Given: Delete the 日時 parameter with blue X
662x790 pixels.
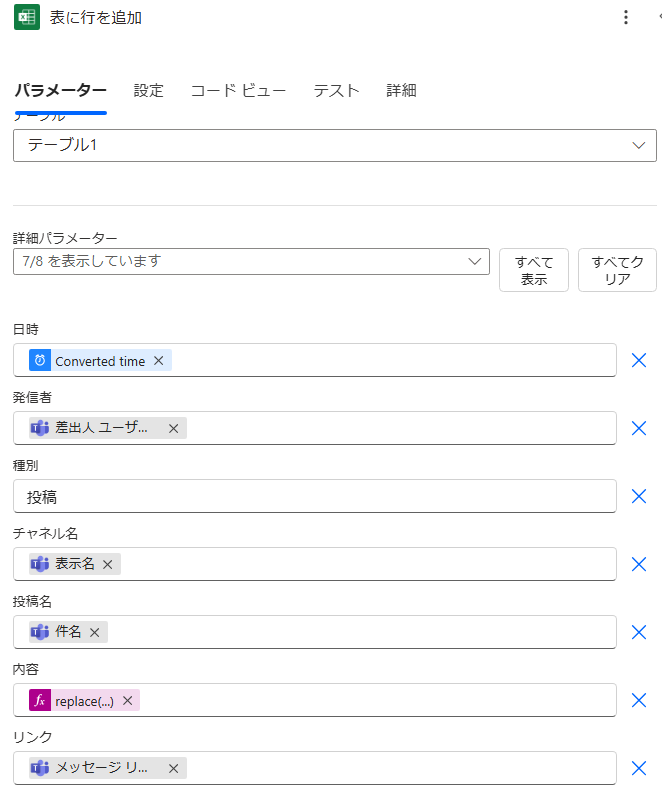Looking at the screenshot, I should point(639,361).
